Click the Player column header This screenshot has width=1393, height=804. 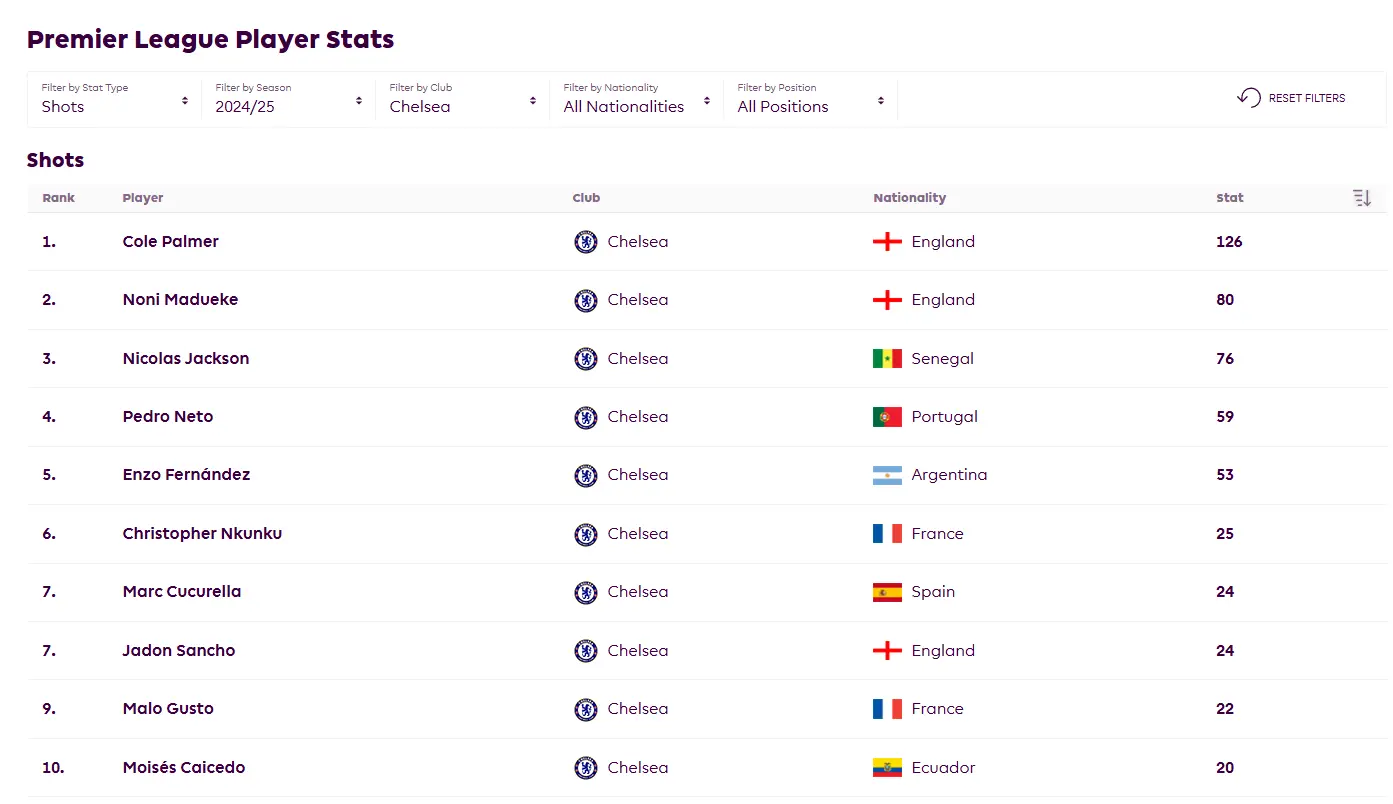tap(143, 198)
